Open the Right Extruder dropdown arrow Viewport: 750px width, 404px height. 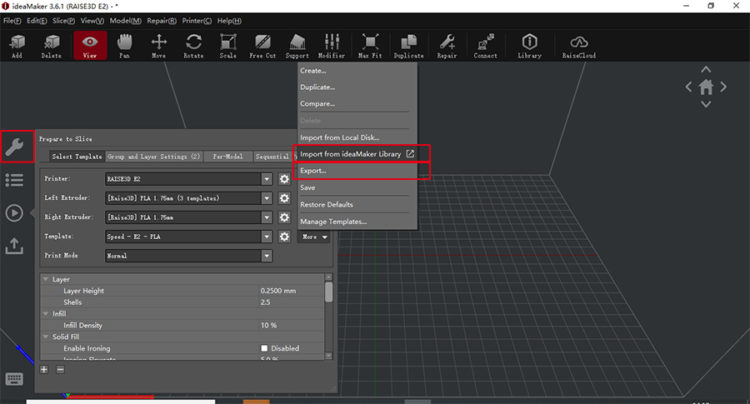266,217
